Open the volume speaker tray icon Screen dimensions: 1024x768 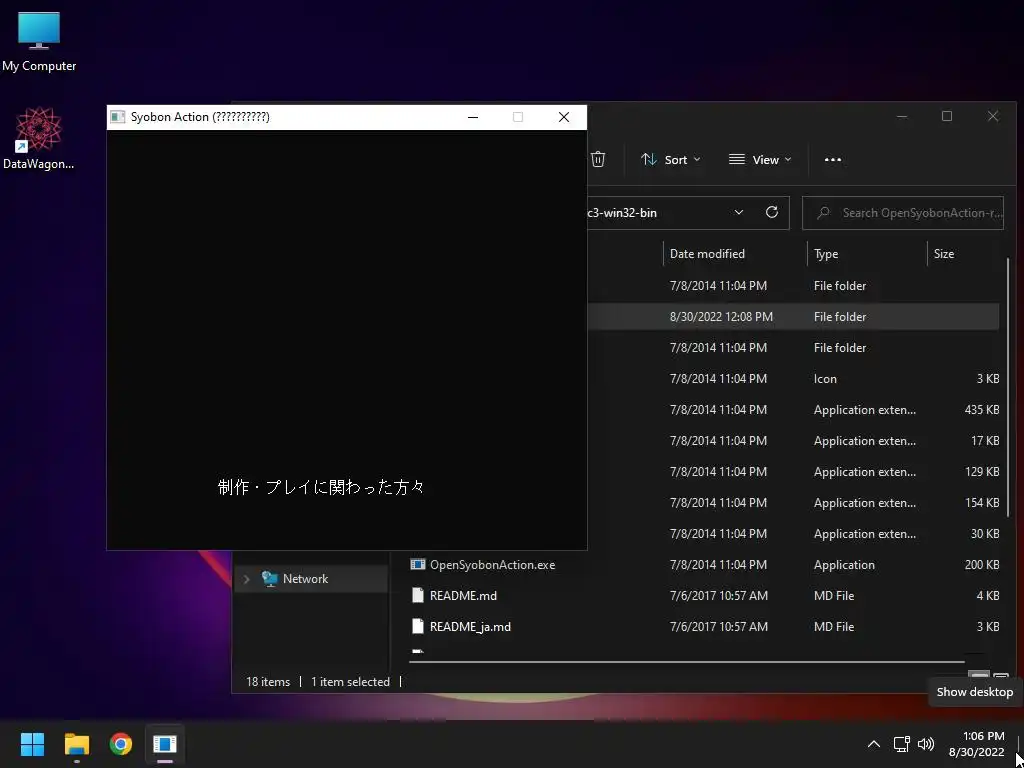pyautogui.click(x=925, y=744)
